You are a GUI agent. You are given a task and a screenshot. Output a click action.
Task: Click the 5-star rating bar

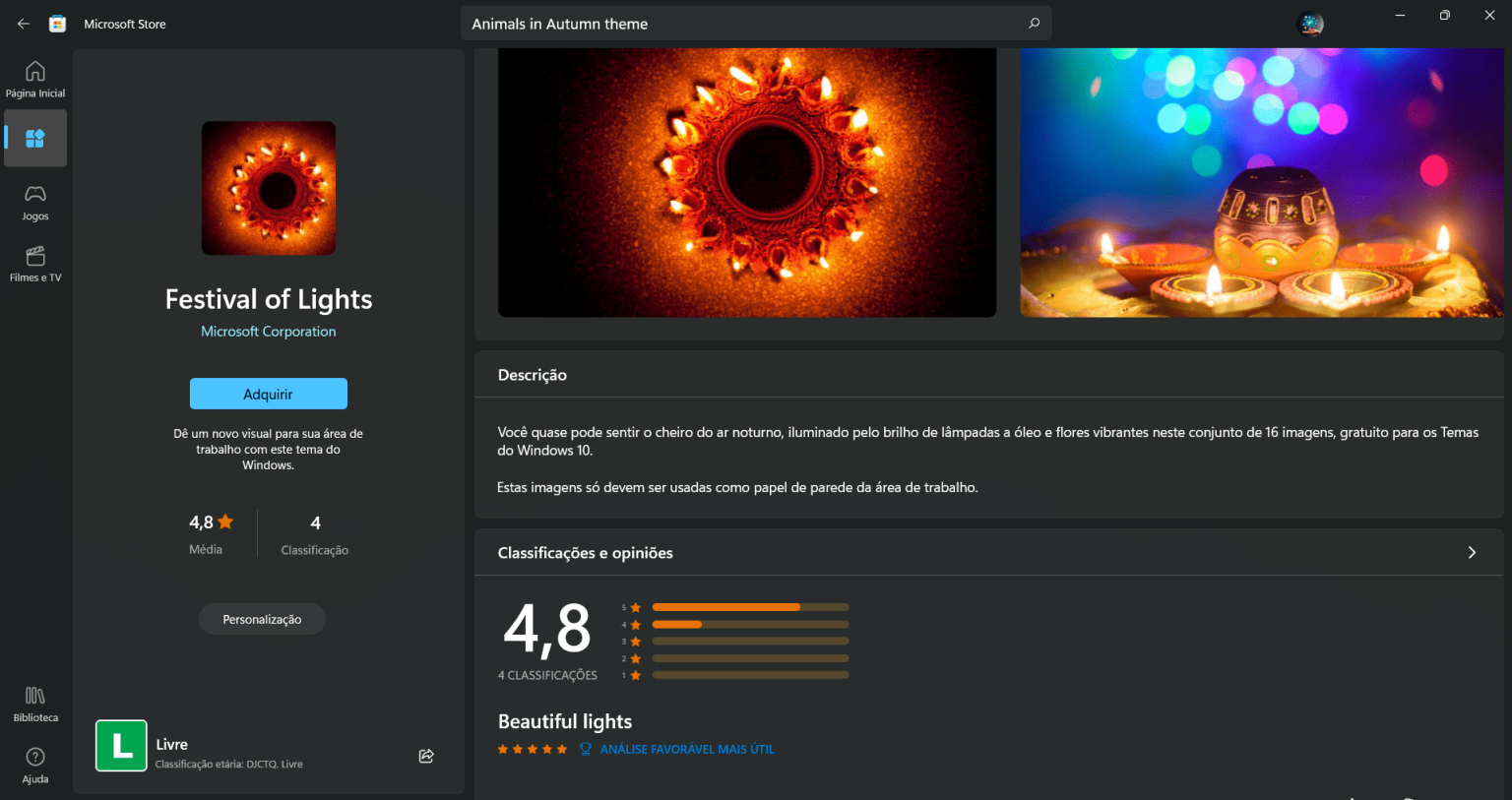click(750, 607)
